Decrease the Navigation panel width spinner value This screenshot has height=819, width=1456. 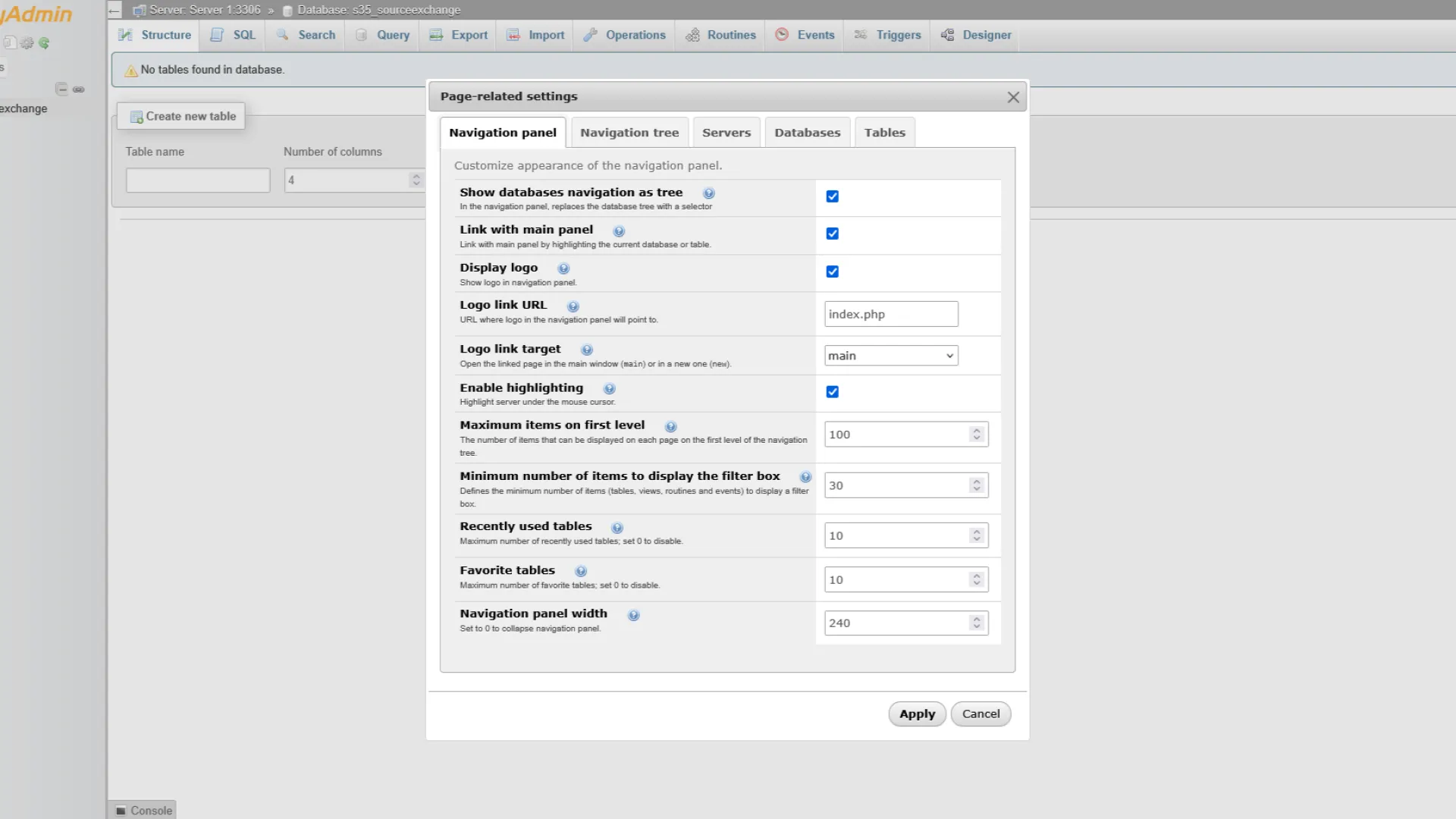pos(977,627)
